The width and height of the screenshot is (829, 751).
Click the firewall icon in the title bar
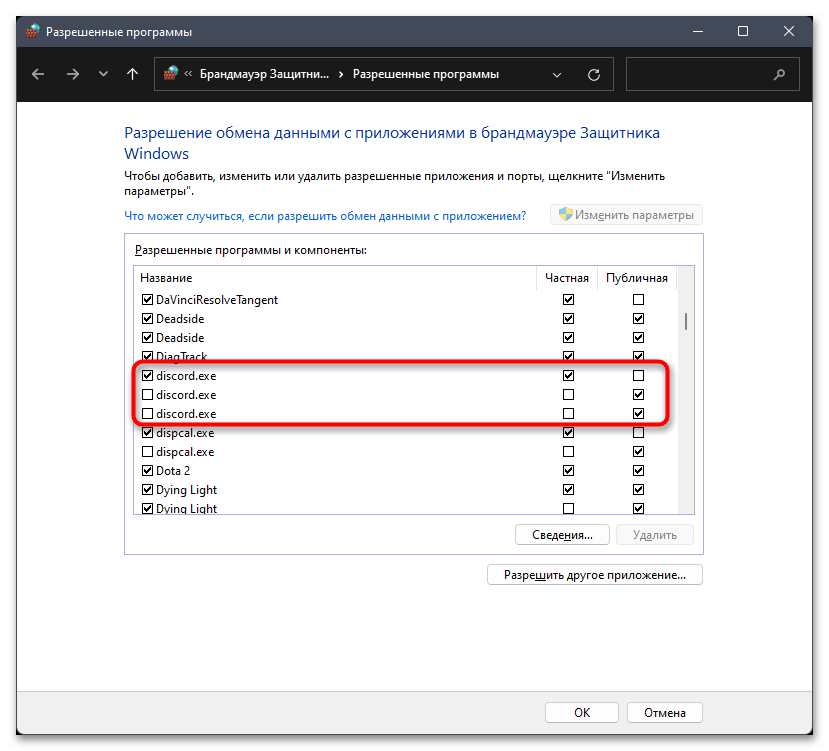[x=33, y=31]
